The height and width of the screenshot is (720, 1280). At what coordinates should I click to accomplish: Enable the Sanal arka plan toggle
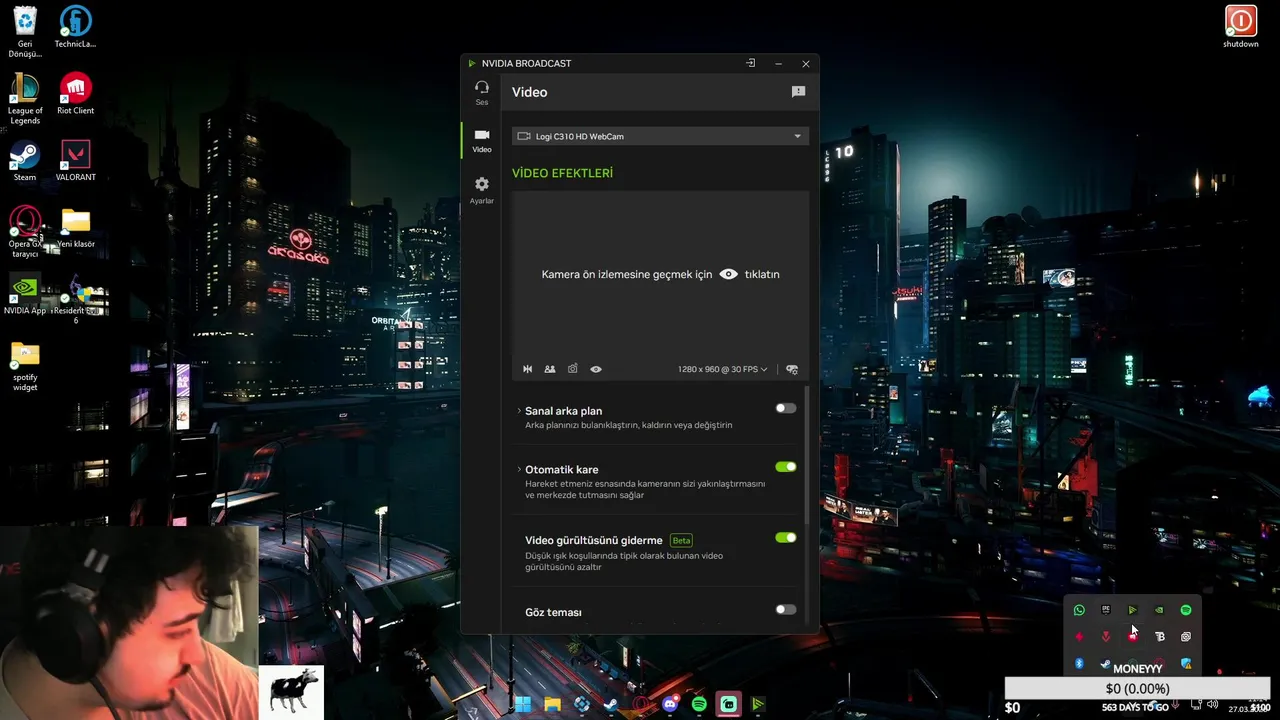(x=786, y=408)
